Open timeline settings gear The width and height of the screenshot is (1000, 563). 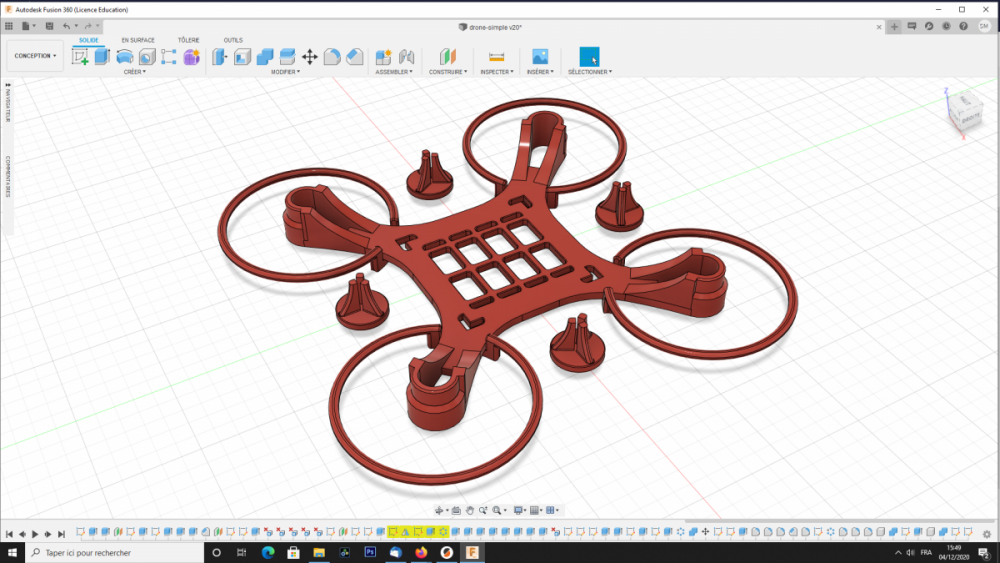[987, 534]
